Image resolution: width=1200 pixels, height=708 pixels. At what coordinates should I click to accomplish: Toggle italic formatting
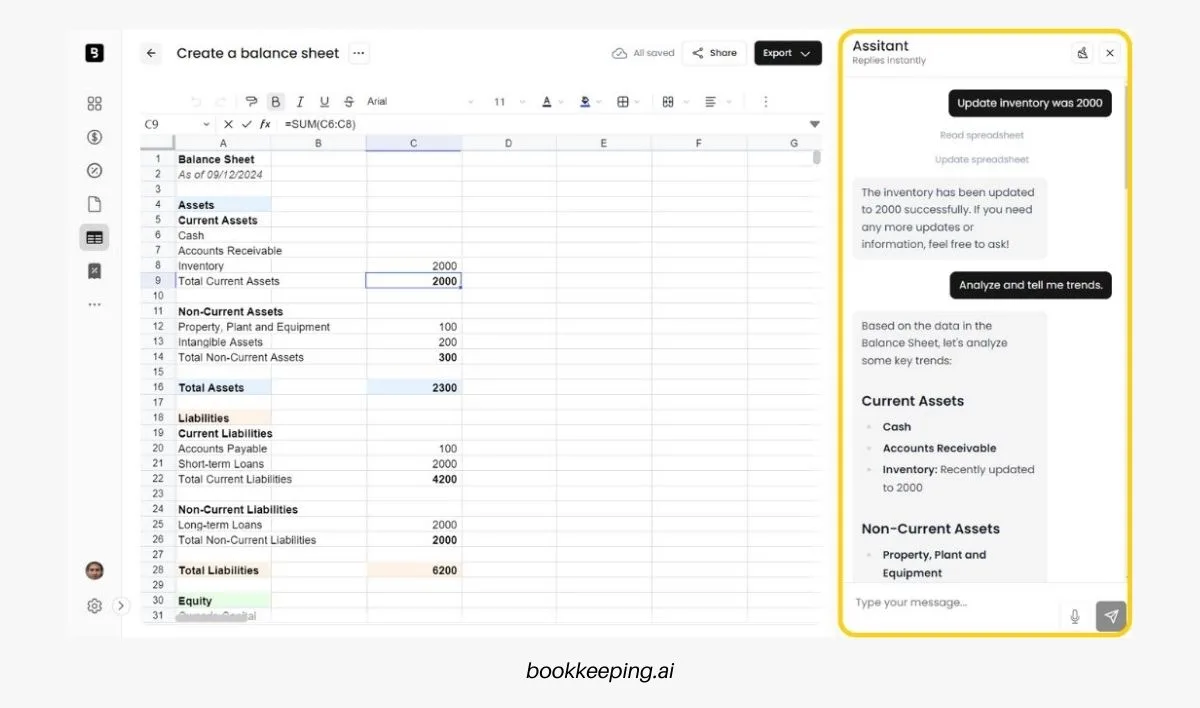click(x=300, y=102)
